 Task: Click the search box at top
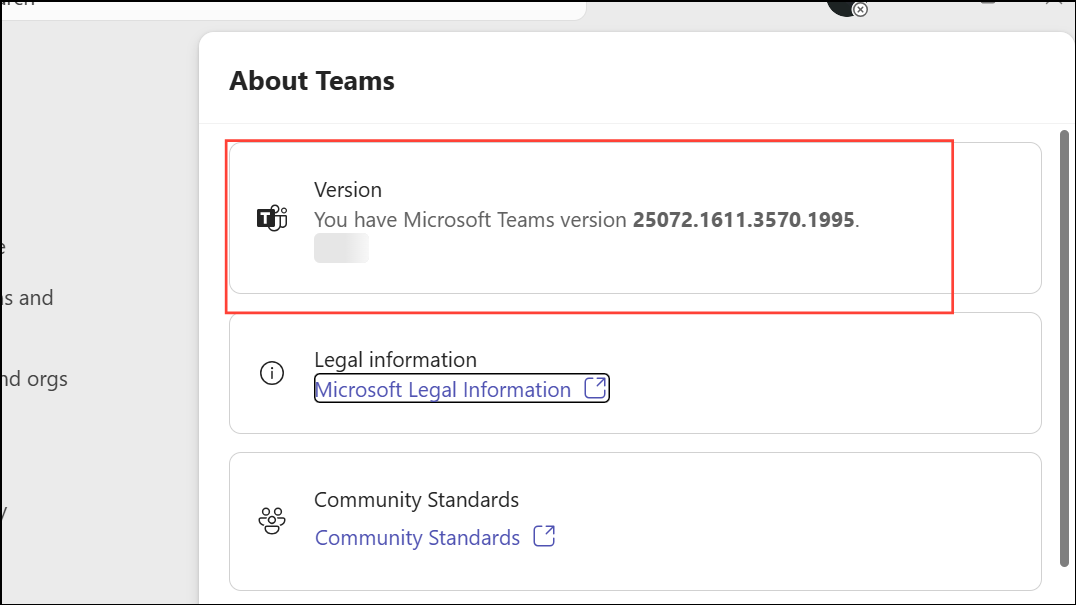coord(294,8)
